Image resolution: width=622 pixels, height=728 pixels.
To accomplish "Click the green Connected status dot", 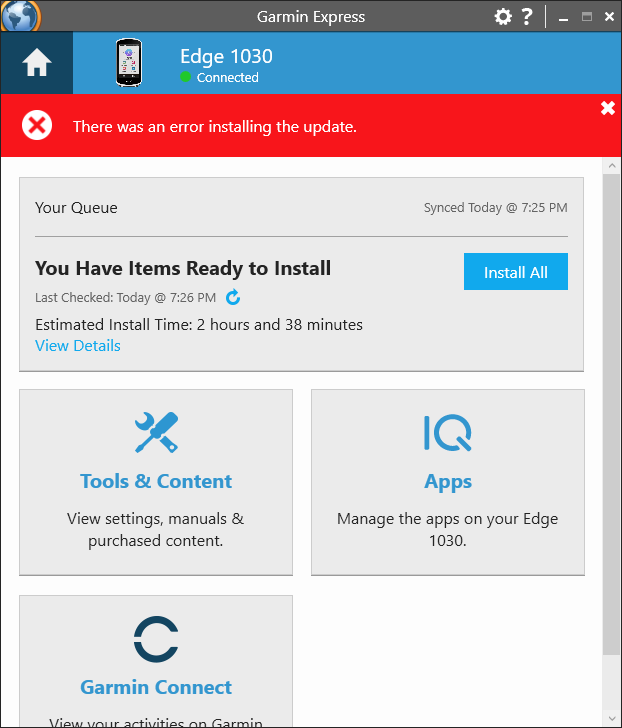I will (185, 77).
